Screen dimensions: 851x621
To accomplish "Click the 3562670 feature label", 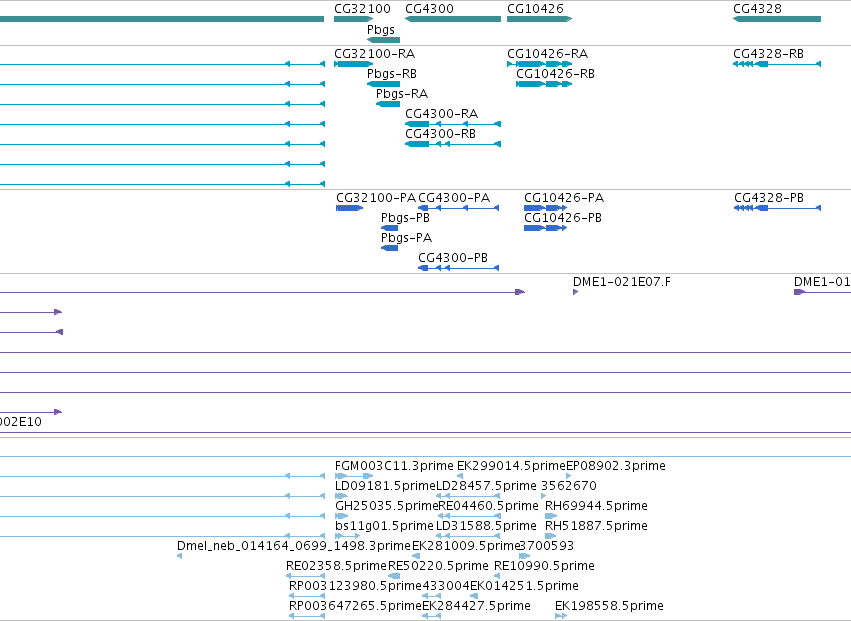I will pyautogui.click(x=569, y=486).
